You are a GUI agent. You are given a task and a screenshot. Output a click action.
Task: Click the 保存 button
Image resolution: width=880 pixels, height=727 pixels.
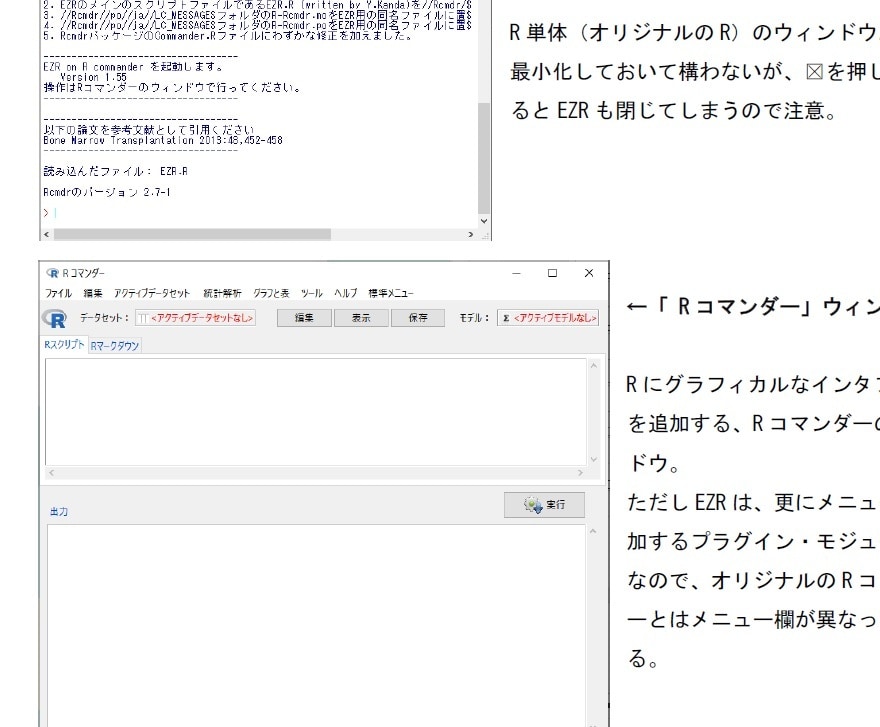click(418, 318)
